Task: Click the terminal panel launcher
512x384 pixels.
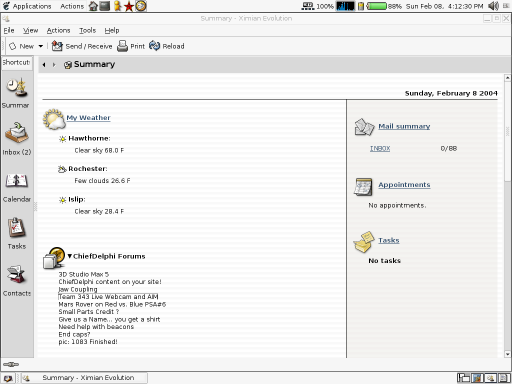Action: (105, 6)
